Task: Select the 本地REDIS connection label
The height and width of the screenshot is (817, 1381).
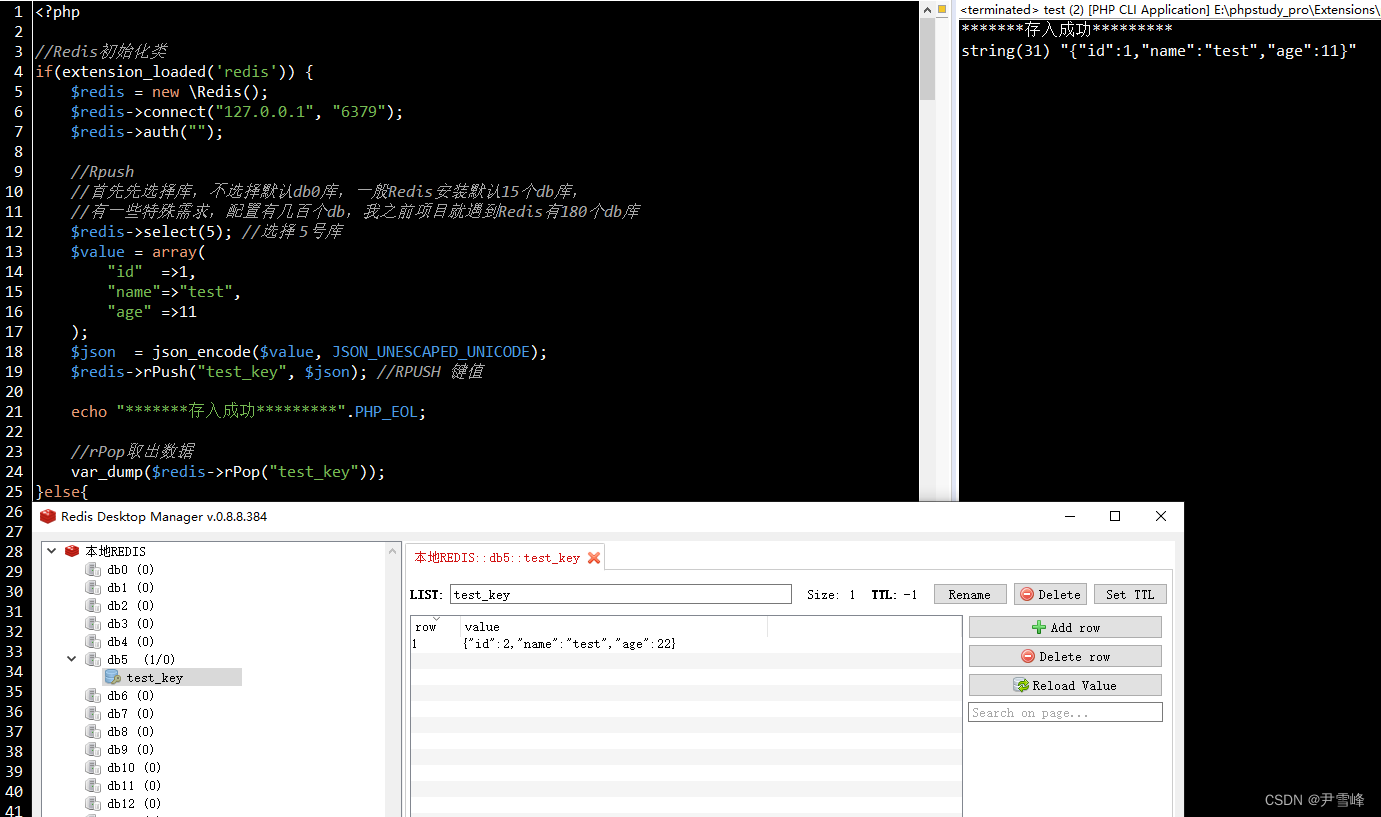Action: pos(115,551)
